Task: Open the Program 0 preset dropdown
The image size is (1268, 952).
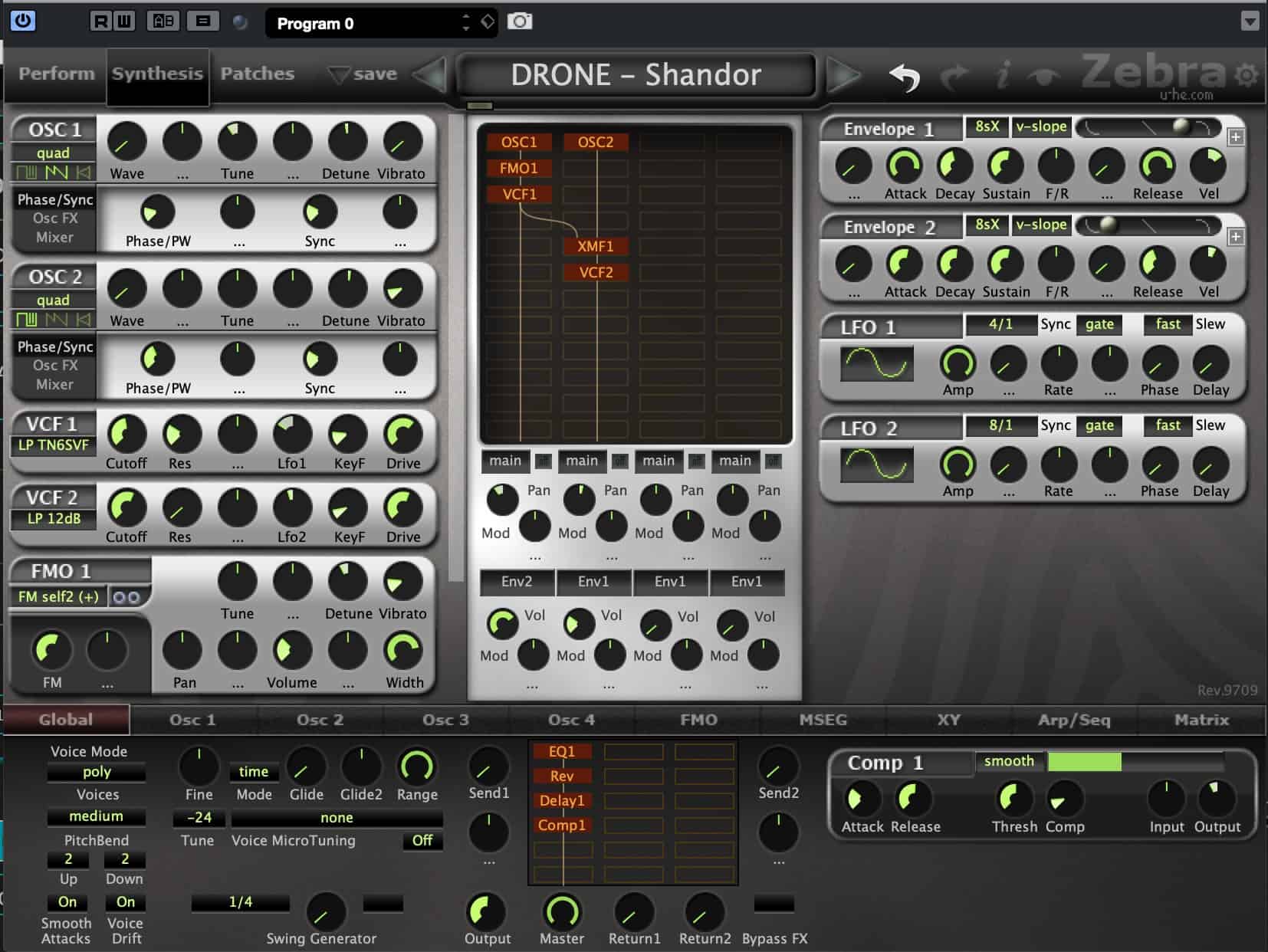Action: tap(381, 23)
